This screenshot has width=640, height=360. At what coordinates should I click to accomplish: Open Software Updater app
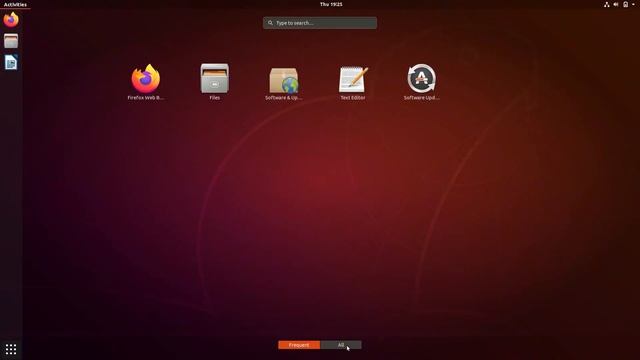[422, 78]
